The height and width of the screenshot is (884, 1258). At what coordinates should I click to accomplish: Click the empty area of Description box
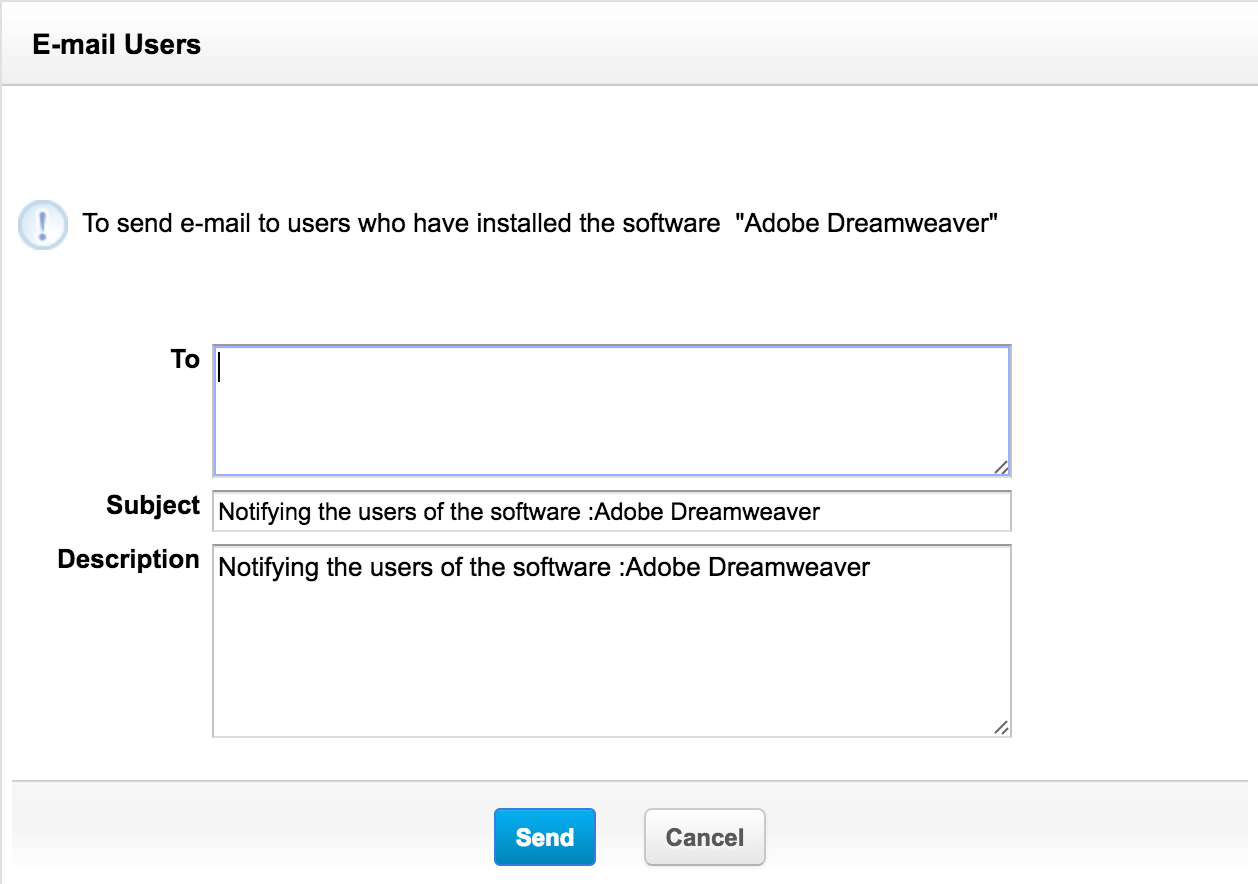(x=610, y=660)
